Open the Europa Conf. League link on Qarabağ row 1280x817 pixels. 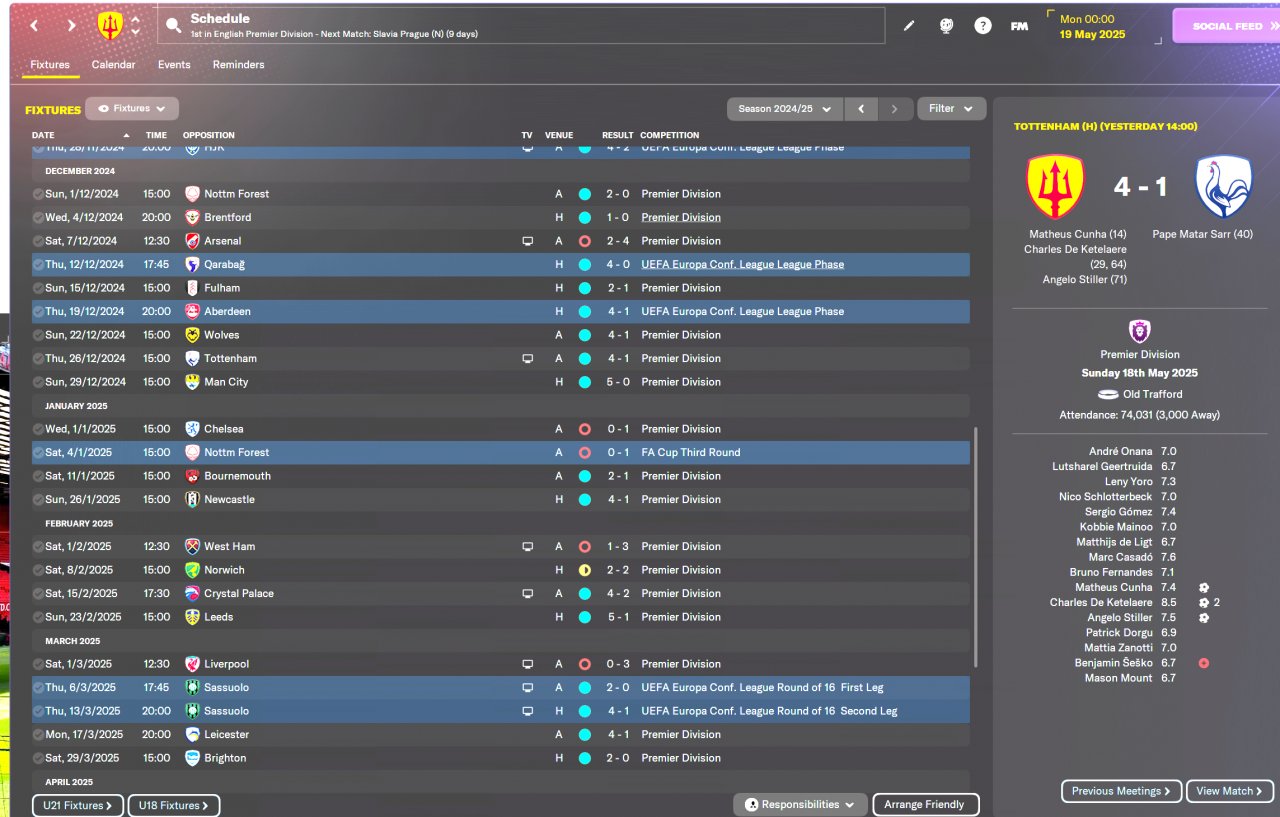[743, 265]
